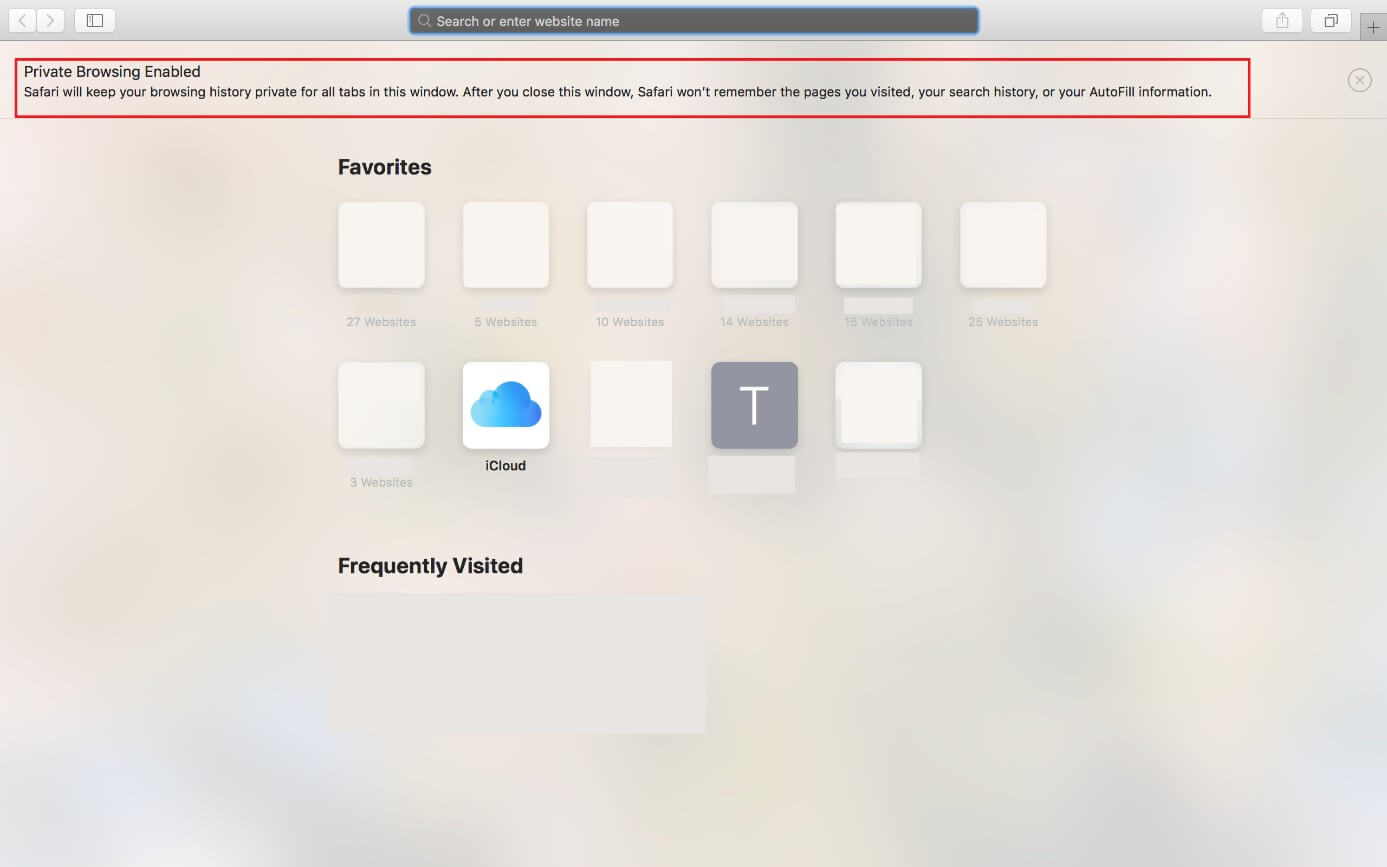Open the folder with 3 Websites
The image size is (1387, 867).
(381, 405)
